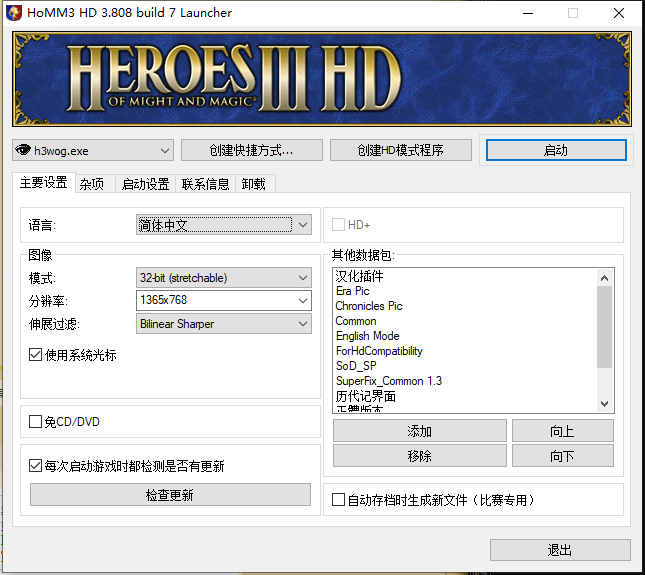
Task: Click the data pack list scrollbar thumb
Action: pyautogui.click(x=604, y=327)
